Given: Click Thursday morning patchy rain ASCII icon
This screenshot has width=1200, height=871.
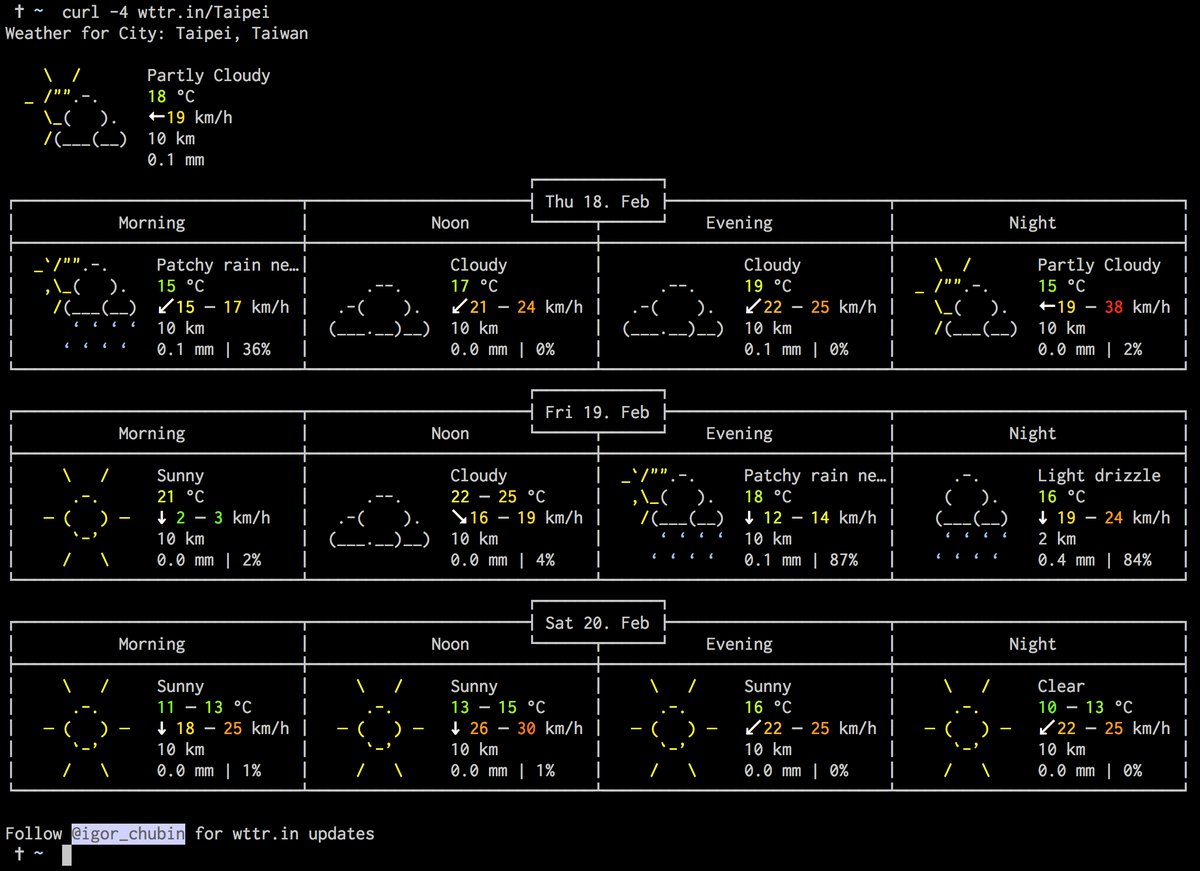Looking at the screenshot, I should (x=86, y=307).
